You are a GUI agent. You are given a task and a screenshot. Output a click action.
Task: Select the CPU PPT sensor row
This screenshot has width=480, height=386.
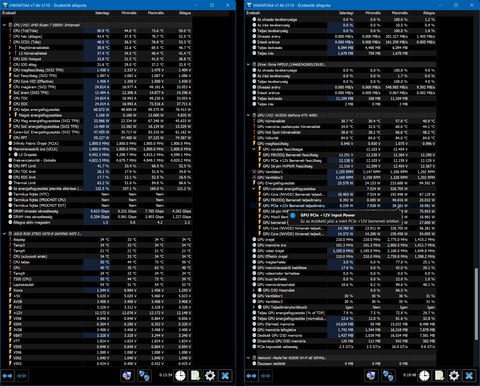click(x=100, y=138)
